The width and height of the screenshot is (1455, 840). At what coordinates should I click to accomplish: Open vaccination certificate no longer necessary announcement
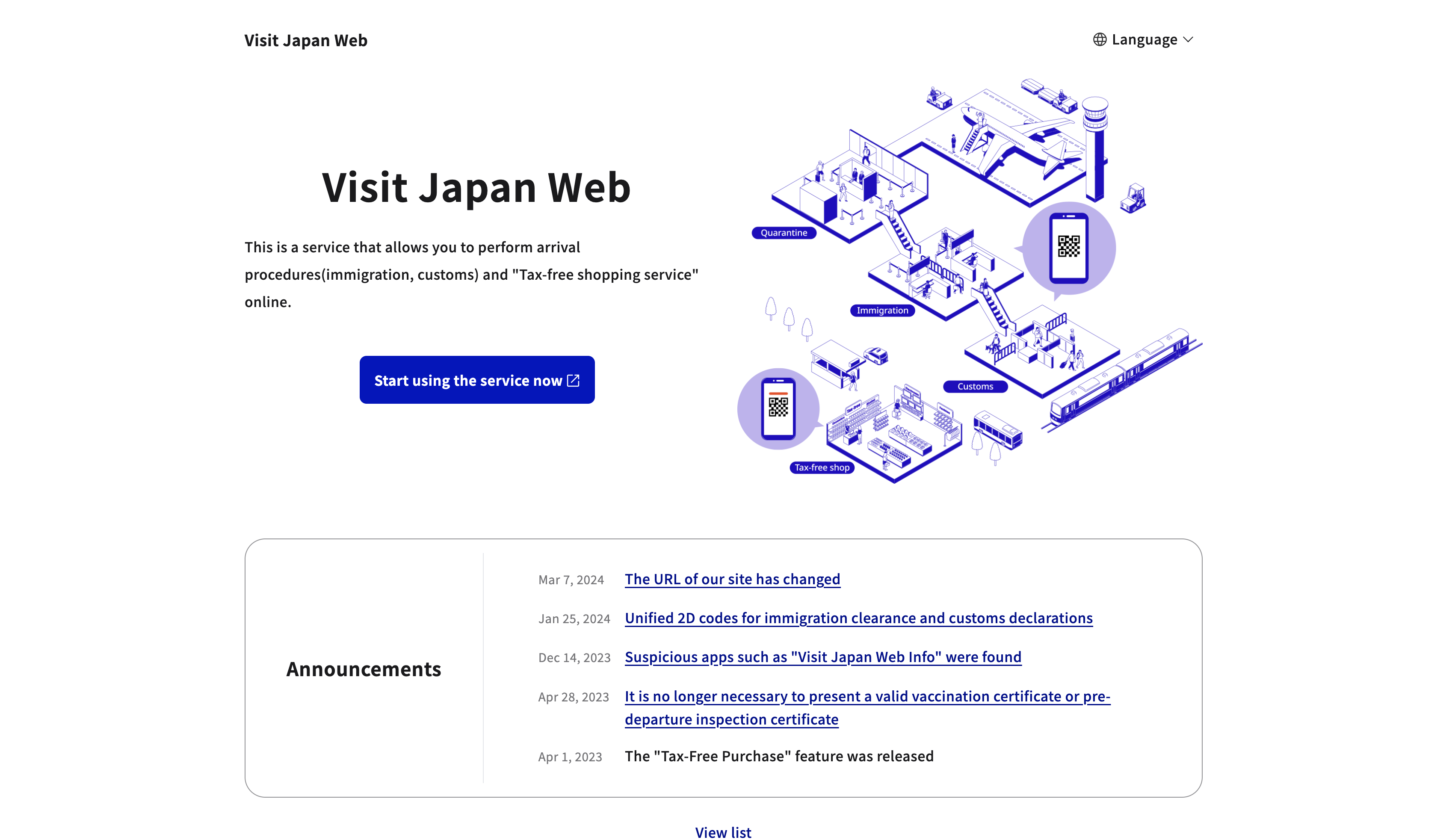coord(867,707)
